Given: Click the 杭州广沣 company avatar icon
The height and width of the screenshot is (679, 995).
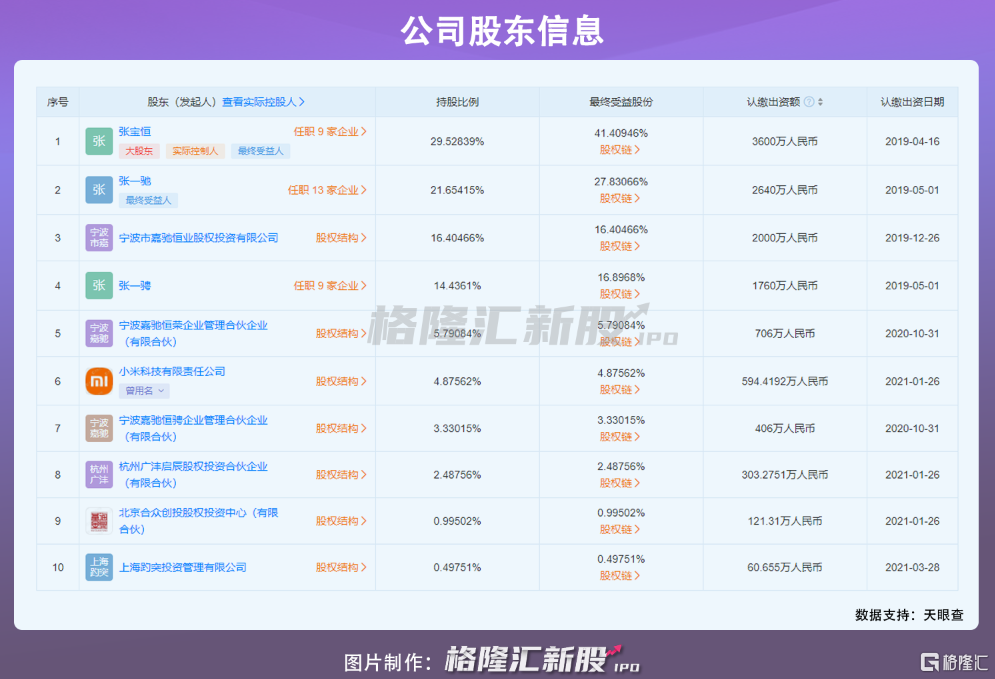Looking at the screenshot, I should pos(99,474).
